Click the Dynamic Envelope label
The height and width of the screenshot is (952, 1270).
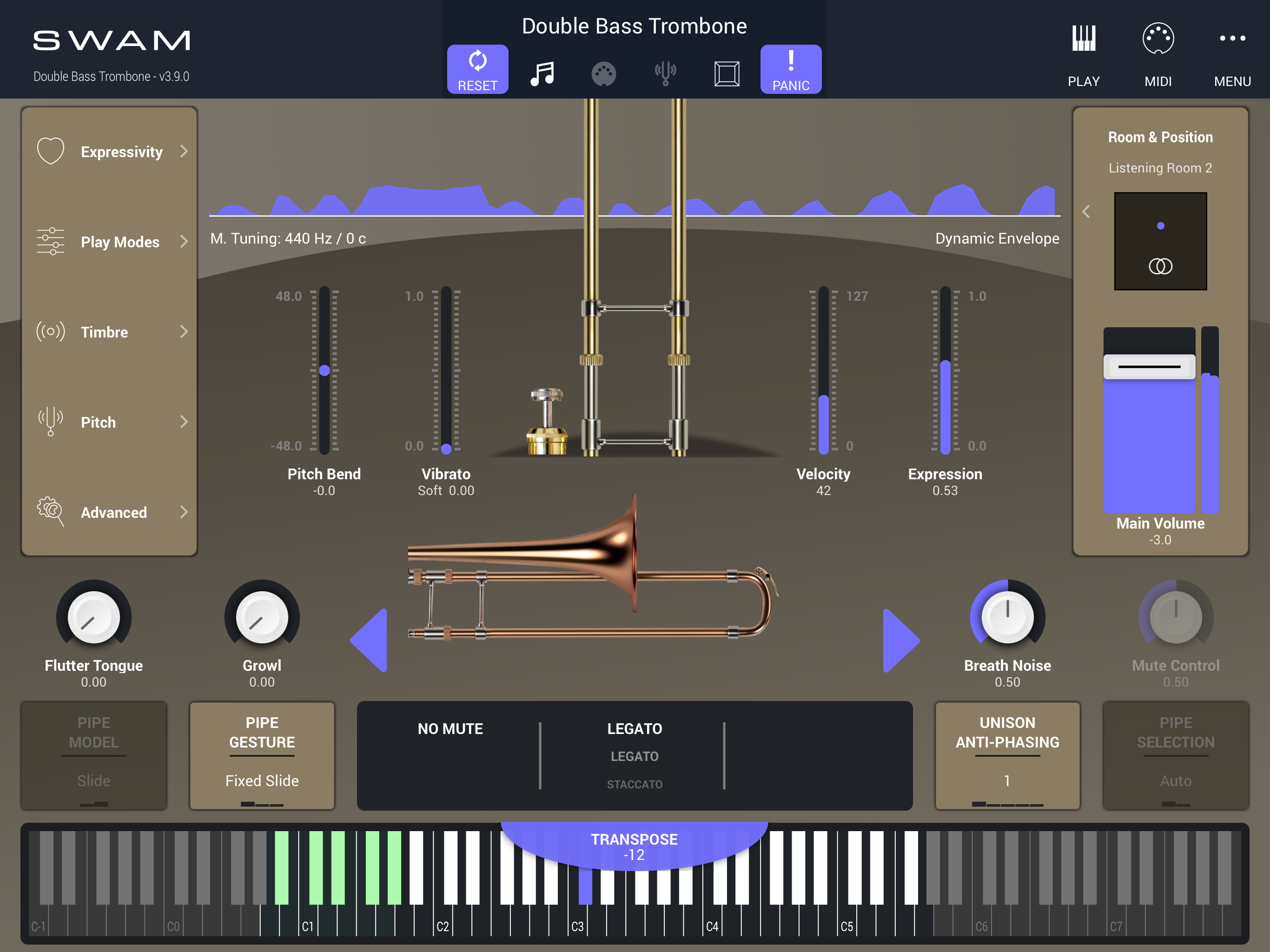(x=997, y=238)
